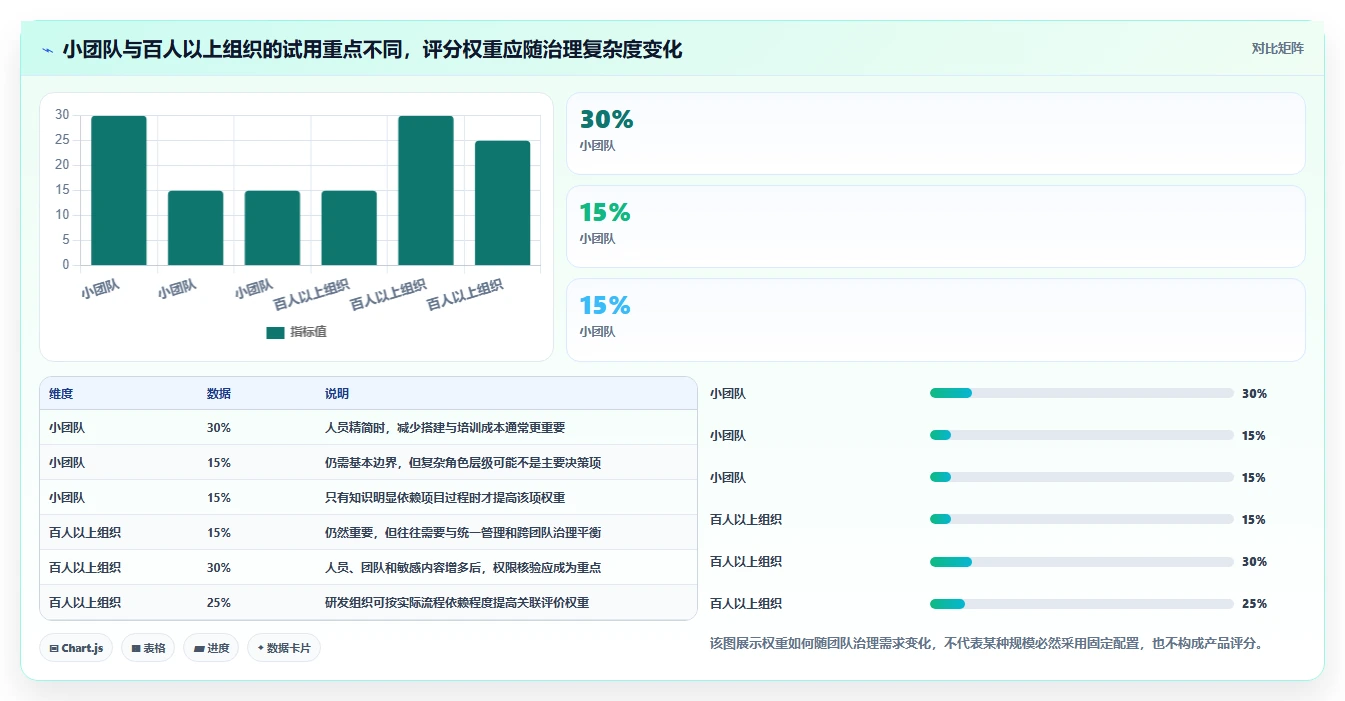Click the 百人以上组织 chart bar reaching 30
This screenshot has width=1345, height=701.
coord(426,190)
